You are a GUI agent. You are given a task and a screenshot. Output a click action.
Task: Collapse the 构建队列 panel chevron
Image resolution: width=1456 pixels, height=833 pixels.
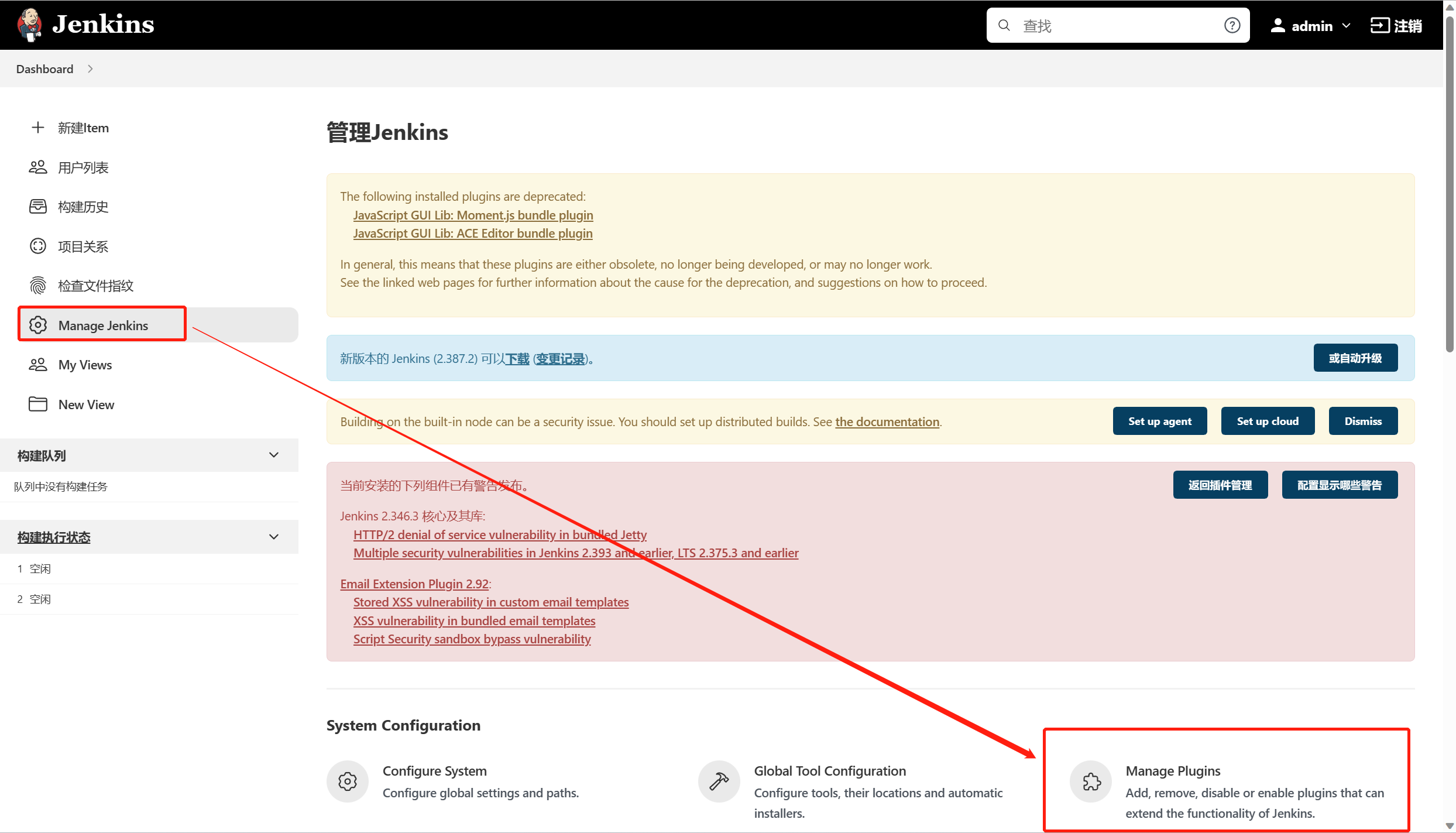[274, 455]
